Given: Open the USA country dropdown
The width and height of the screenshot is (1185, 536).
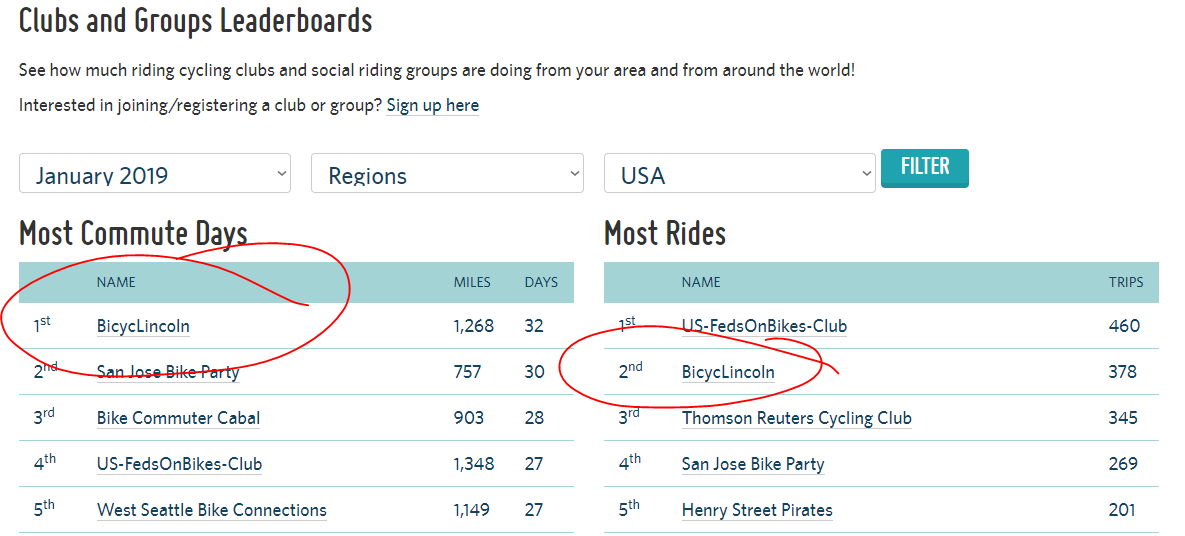Looking at the screenshot, I should pos(740,173).
